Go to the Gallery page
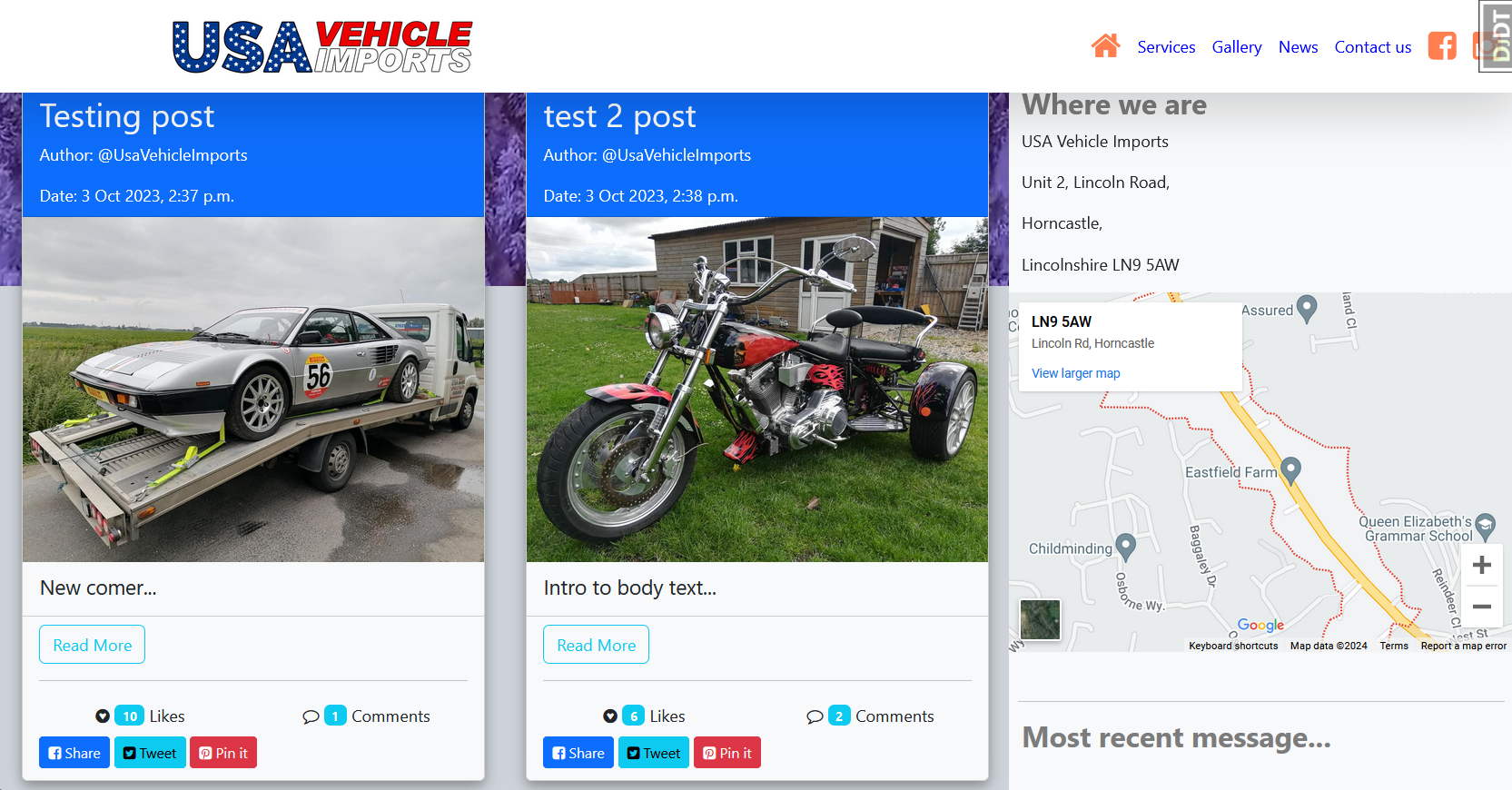1512x790 pixels. (x=1236, y=47)
